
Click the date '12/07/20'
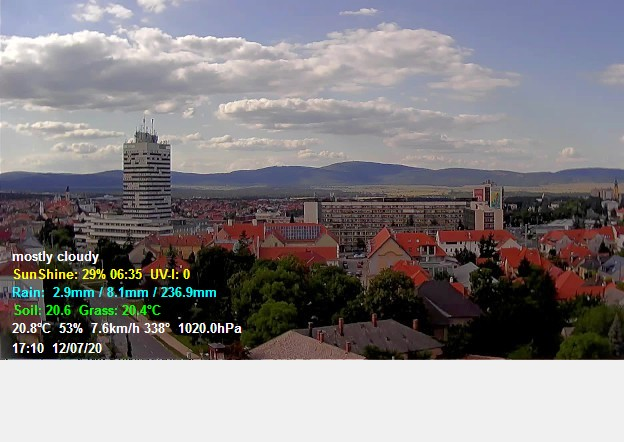point(77,349)
